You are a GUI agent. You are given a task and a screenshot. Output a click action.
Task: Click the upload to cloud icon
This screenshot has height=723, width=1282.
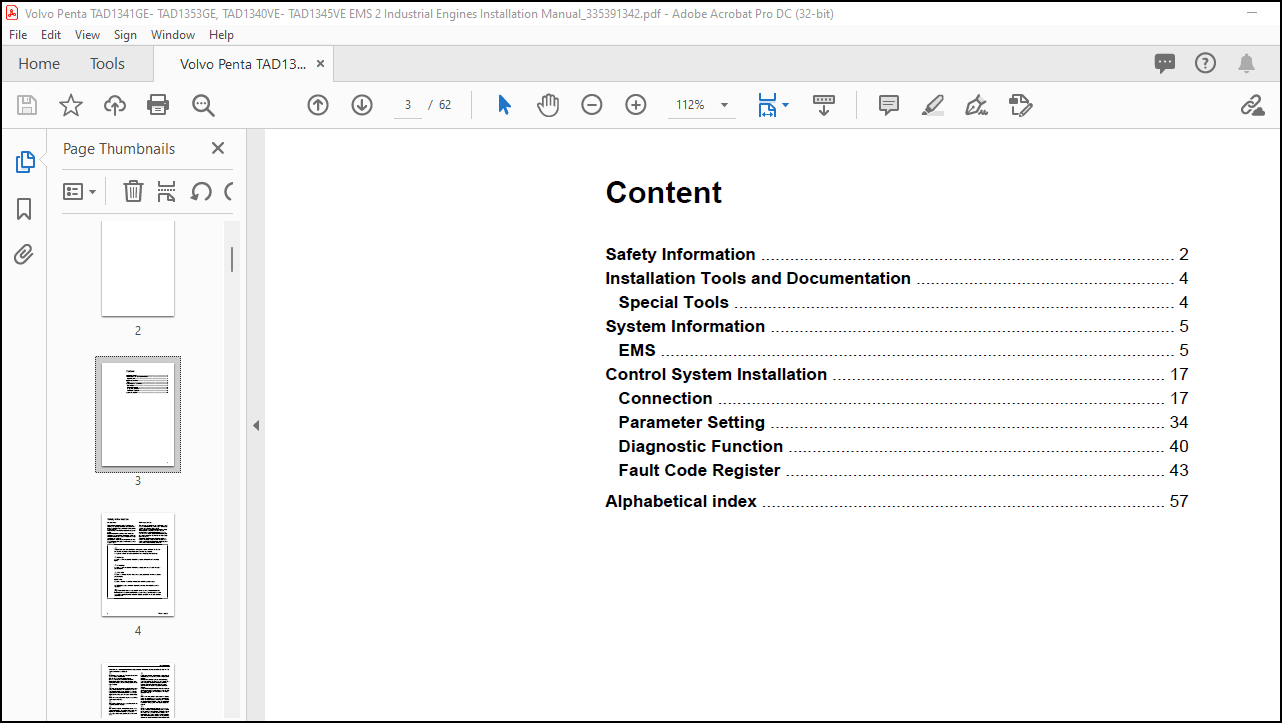click(115, 105)
